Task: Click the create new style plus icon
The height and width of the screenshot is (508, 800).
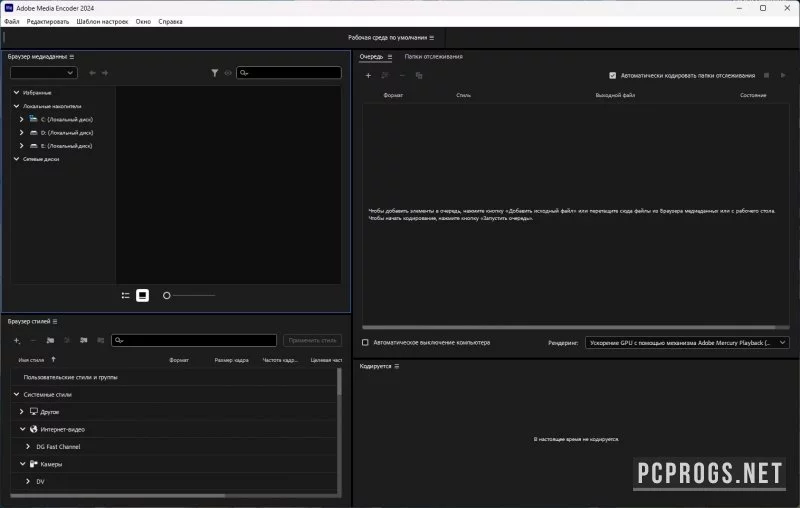Action: click(17, 340)
